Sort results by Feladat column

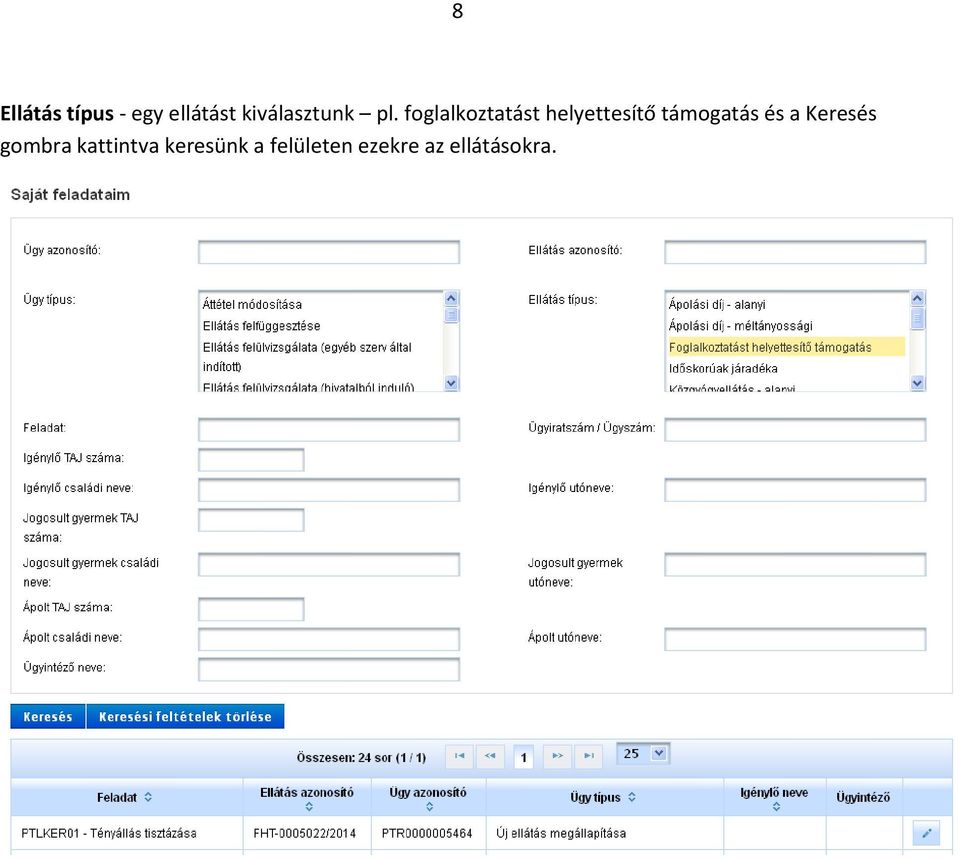(148, 797)
